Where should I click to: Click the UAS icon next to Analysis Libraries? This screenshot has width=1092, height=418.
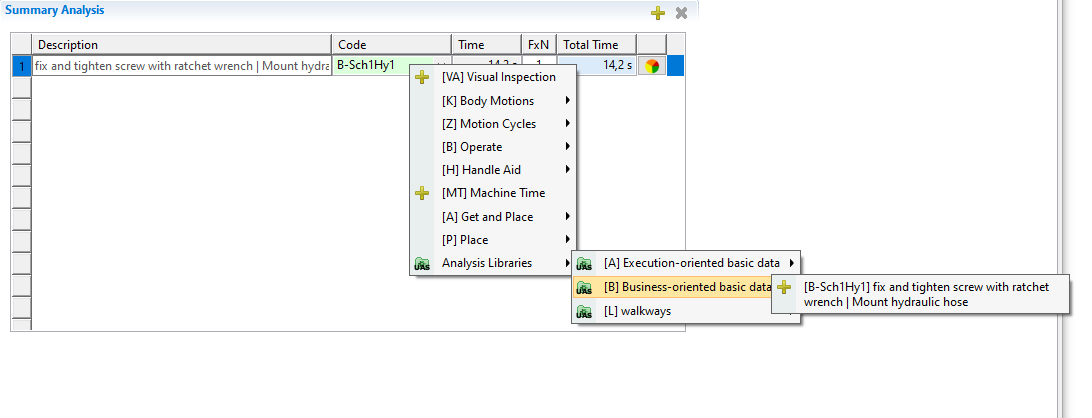(x=422, y=264)
